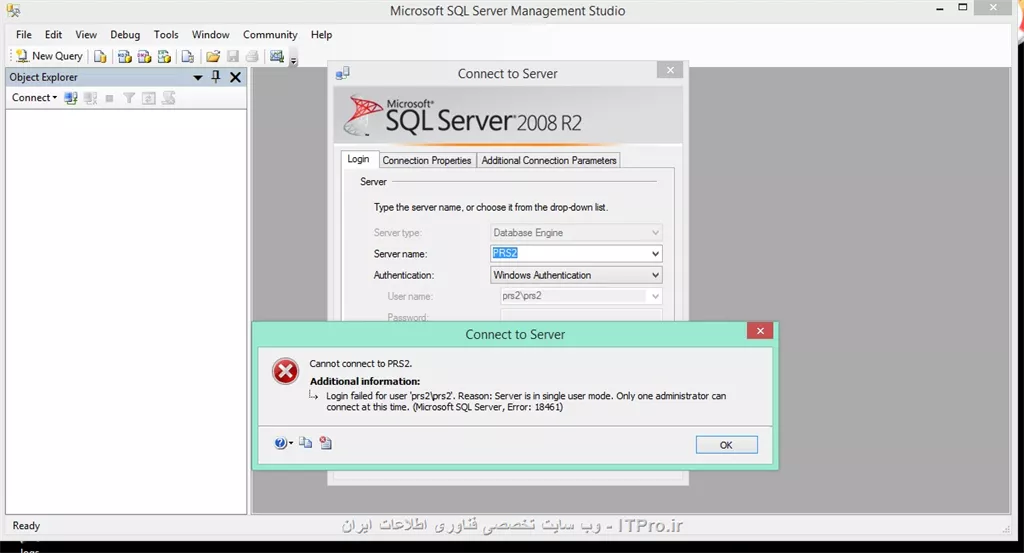Click copy message text icon
The image size is (1024, 553).
coord(305,443)
